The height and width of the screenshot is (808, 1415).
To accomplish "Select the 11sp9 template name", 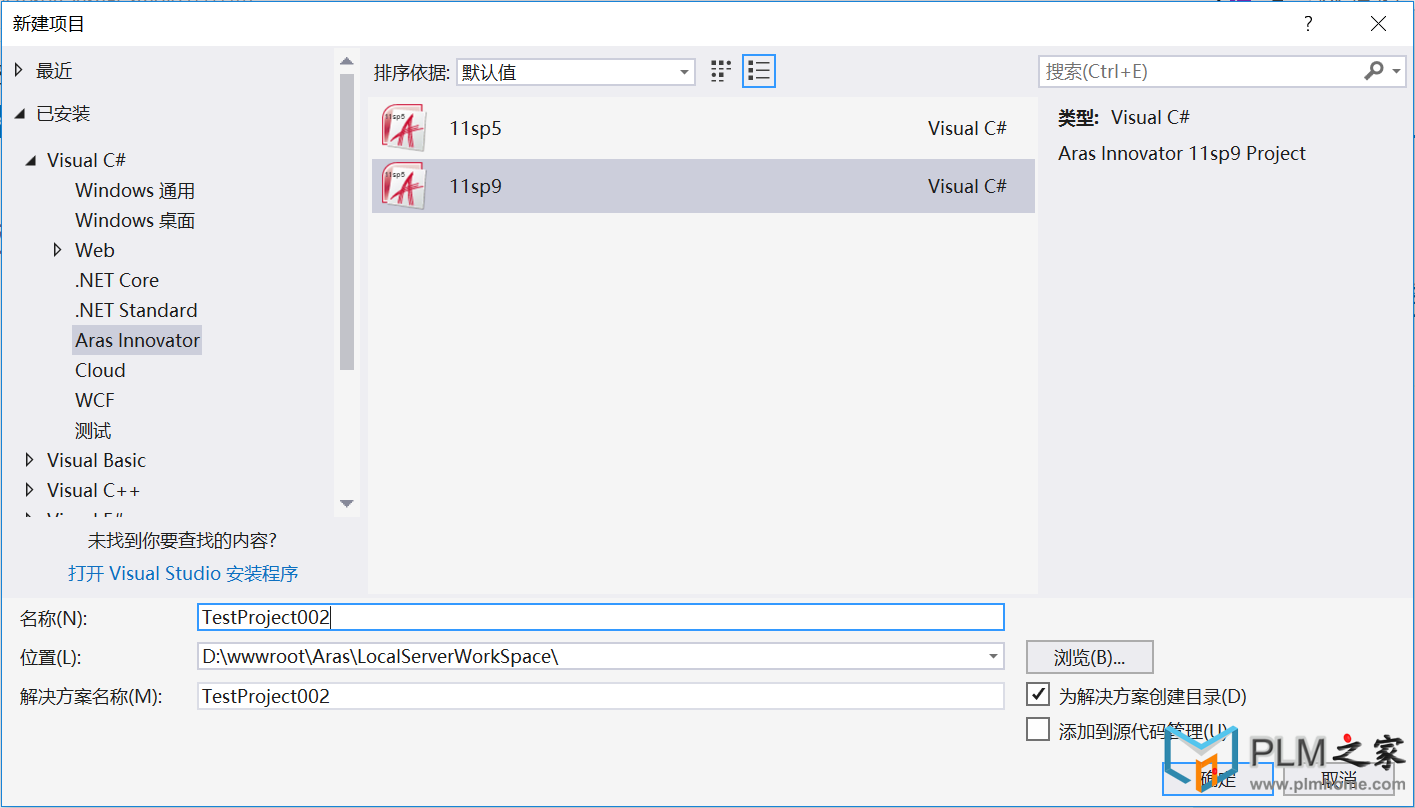I will click(x=475, y=186).
